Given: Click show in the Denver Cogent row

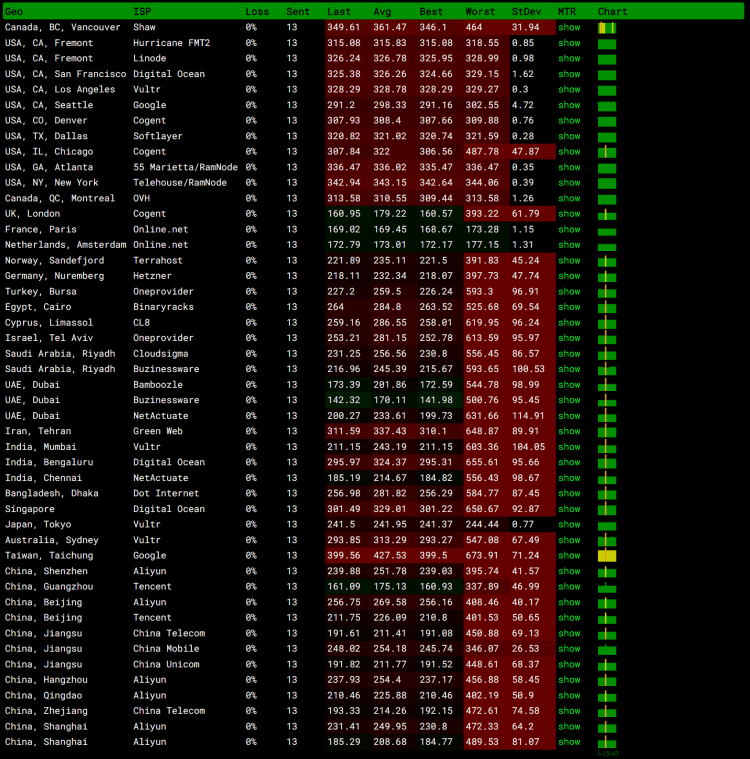Looking at the screenshot, I should coord(569,121).
